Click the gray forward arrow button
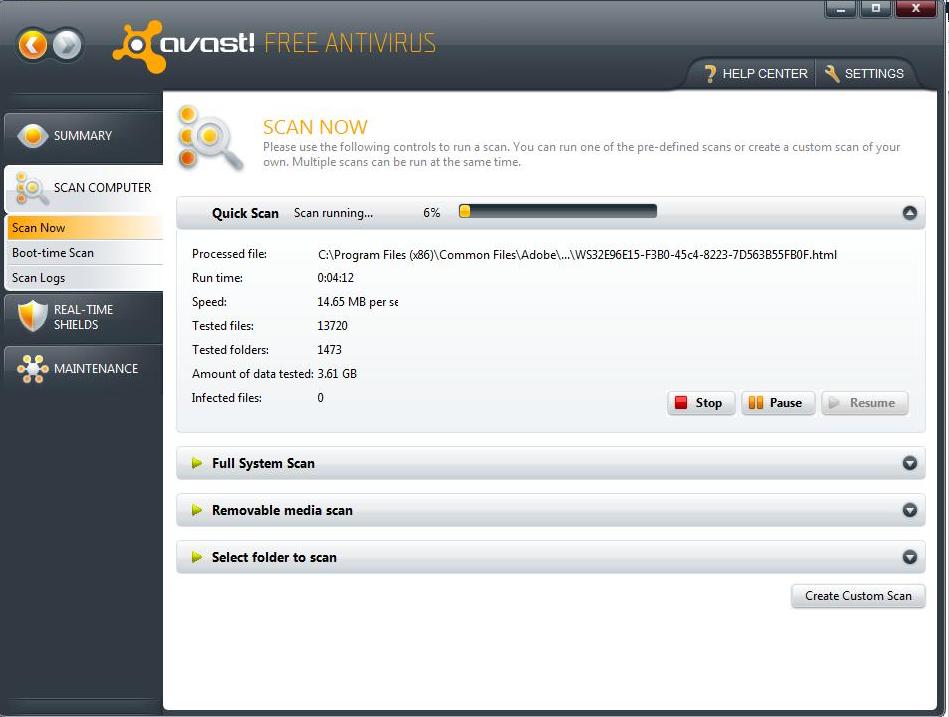949x717 pixels. [x=67, y=44]
